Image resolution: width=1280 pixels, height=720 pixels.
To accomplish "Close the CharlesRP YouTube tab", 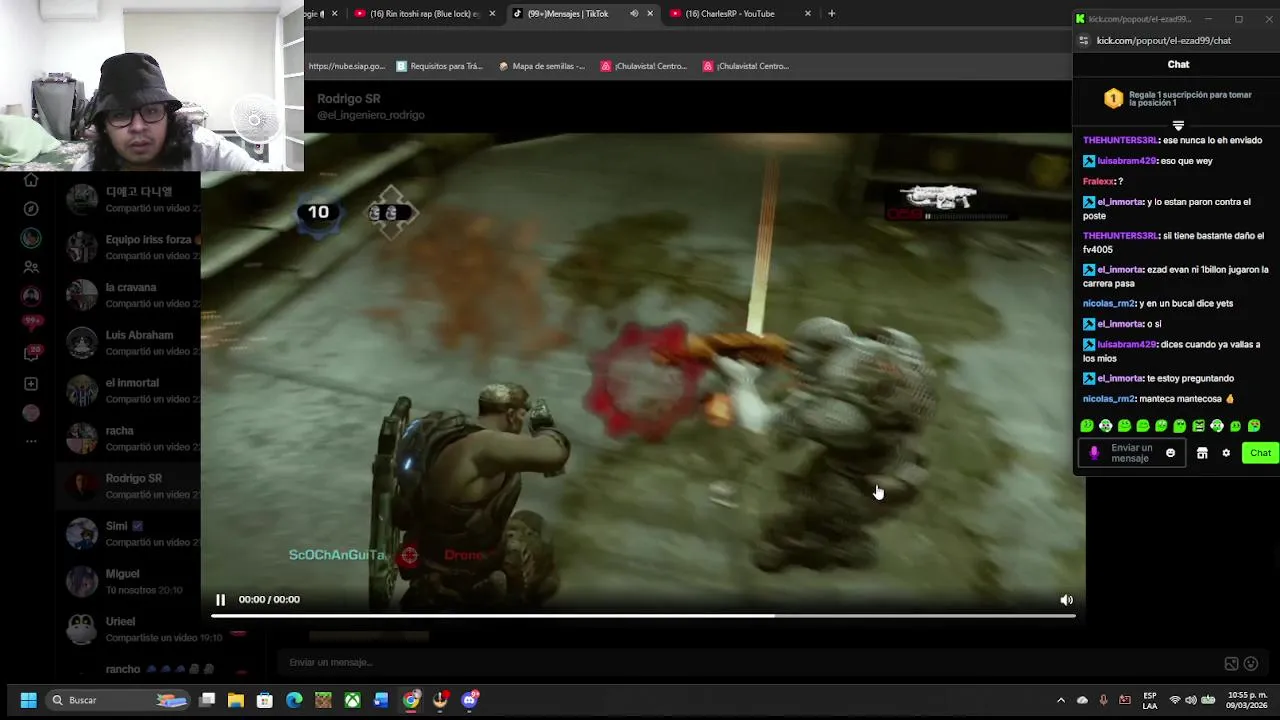I will pyautogui.click(x=808, y=13).
